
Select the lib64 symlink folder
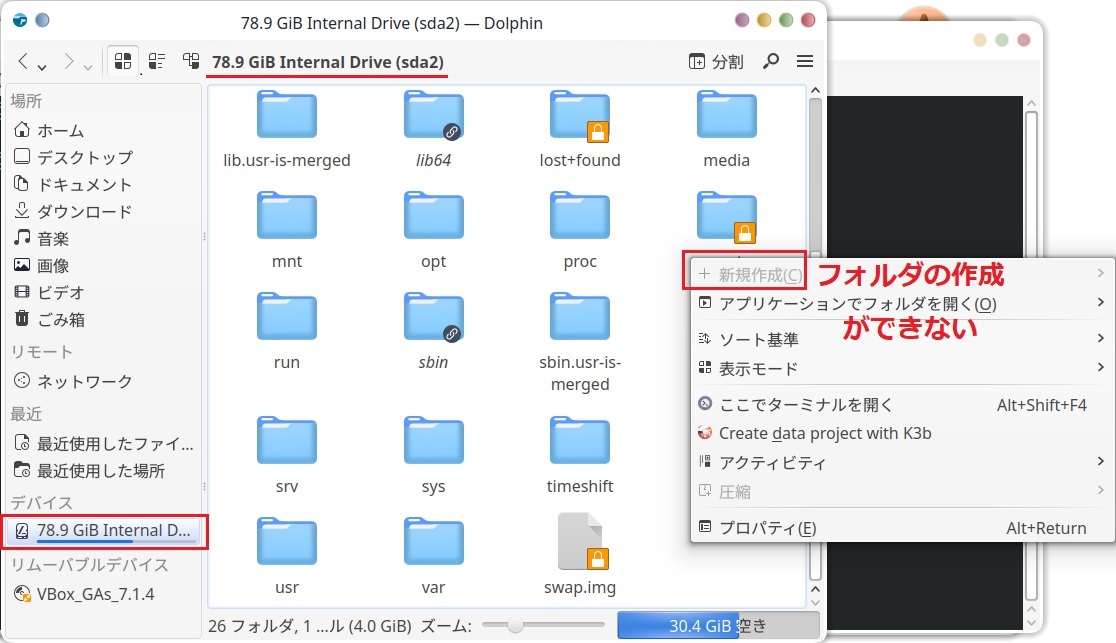click(433, 129)
